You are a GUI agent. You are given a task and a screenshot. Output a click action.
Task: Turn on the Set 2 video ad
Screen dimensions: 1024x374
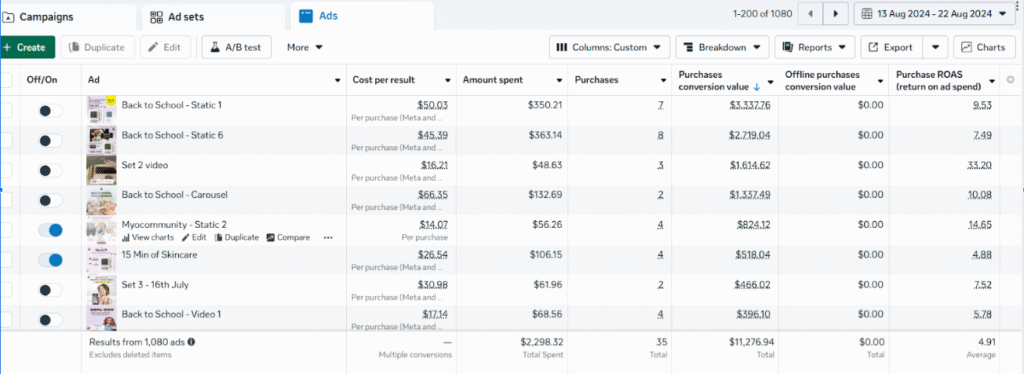tap(50, 170)
